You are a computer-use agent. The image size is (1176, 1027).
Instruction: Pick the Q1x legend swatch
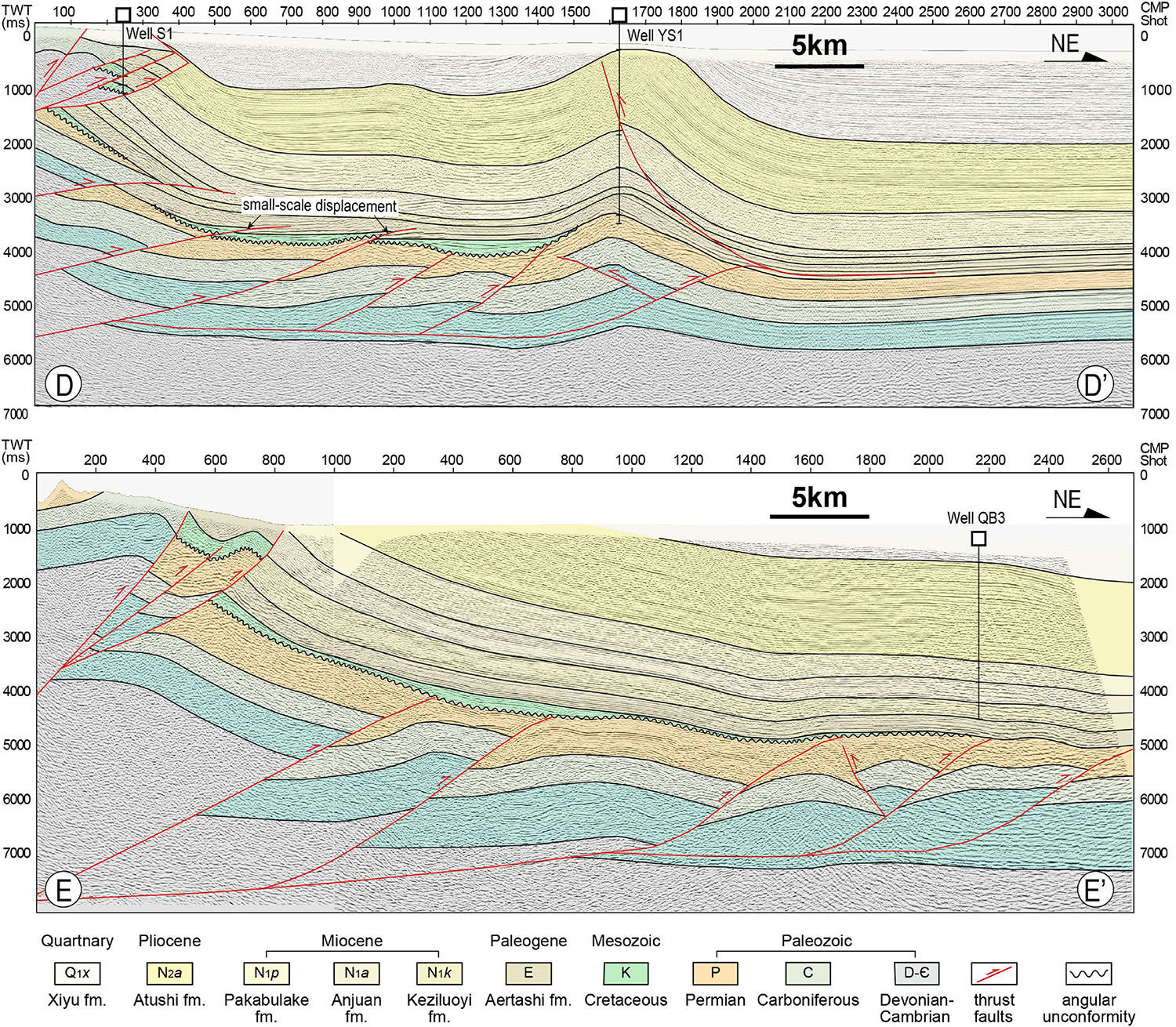[x=77, y=974]
